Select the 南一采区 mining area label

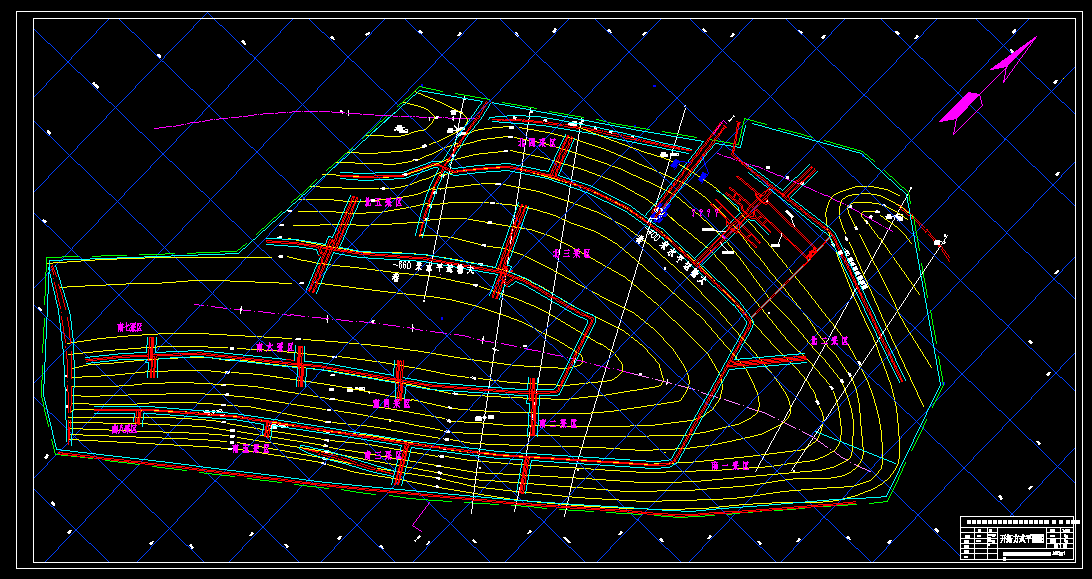click(x=730, y=466)
